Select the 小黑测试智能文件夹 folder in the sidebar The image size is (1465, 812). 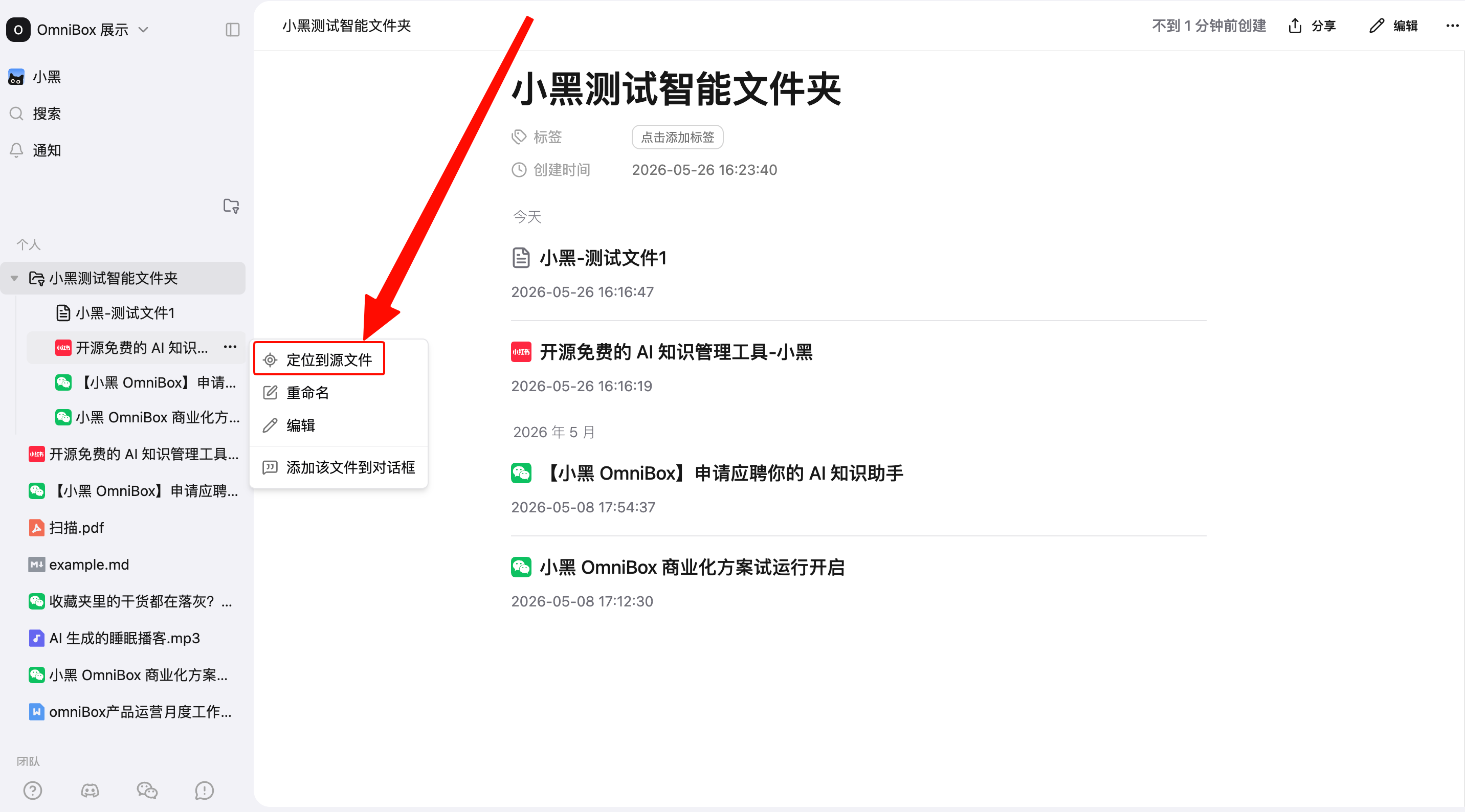(123, 278)
